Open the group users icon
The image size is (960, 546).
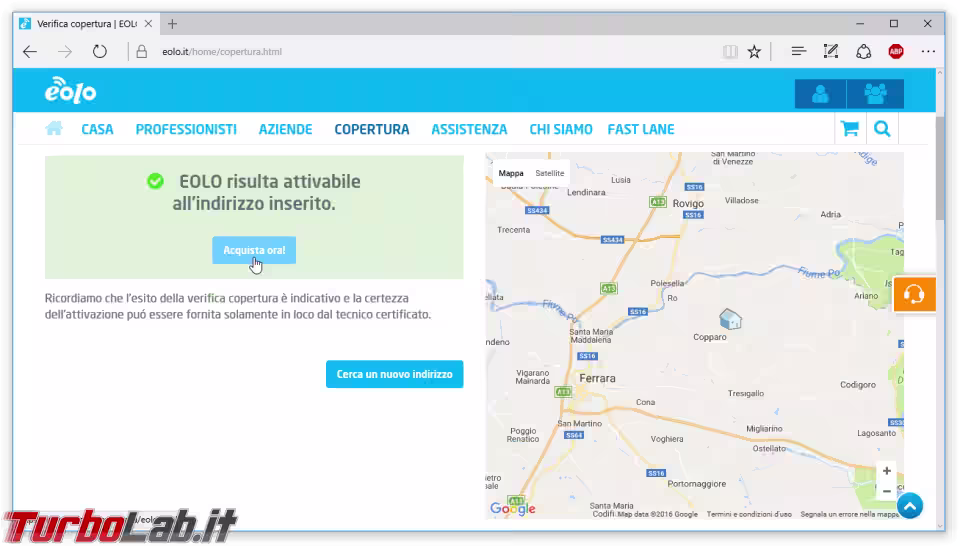click(876, 94)
